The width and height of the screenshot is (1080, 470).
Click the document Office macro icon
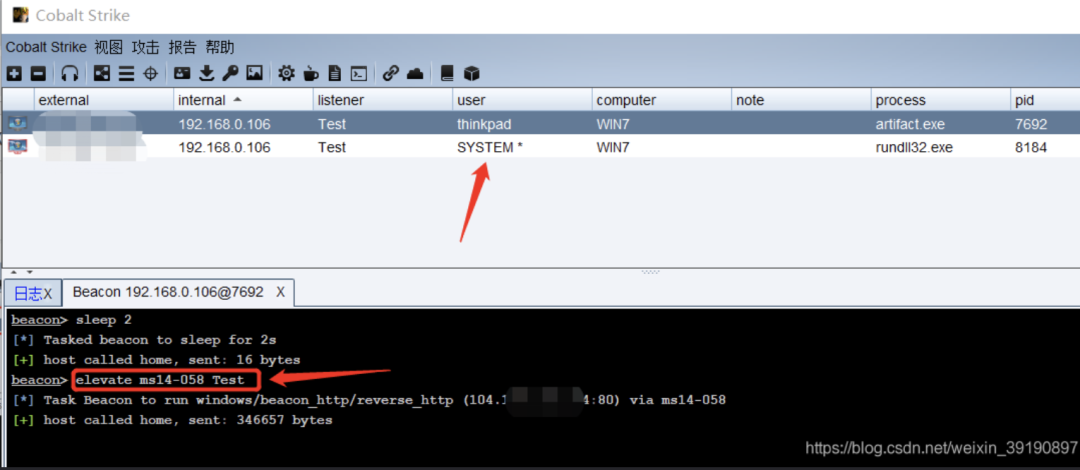click(335, 73)
